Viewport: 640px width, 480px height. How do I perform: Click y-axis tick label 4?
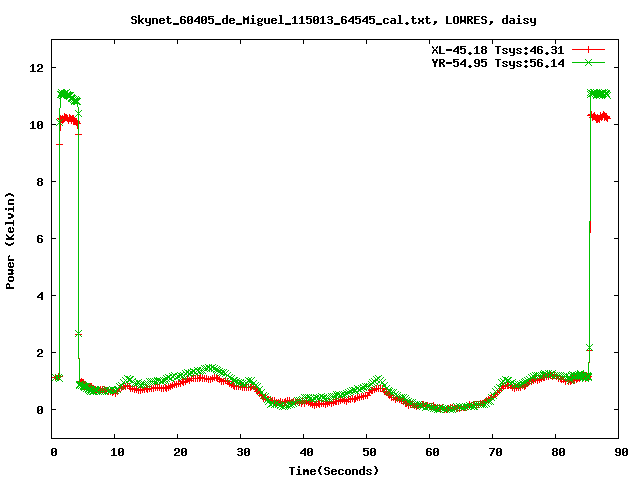(x=40, y=296)
